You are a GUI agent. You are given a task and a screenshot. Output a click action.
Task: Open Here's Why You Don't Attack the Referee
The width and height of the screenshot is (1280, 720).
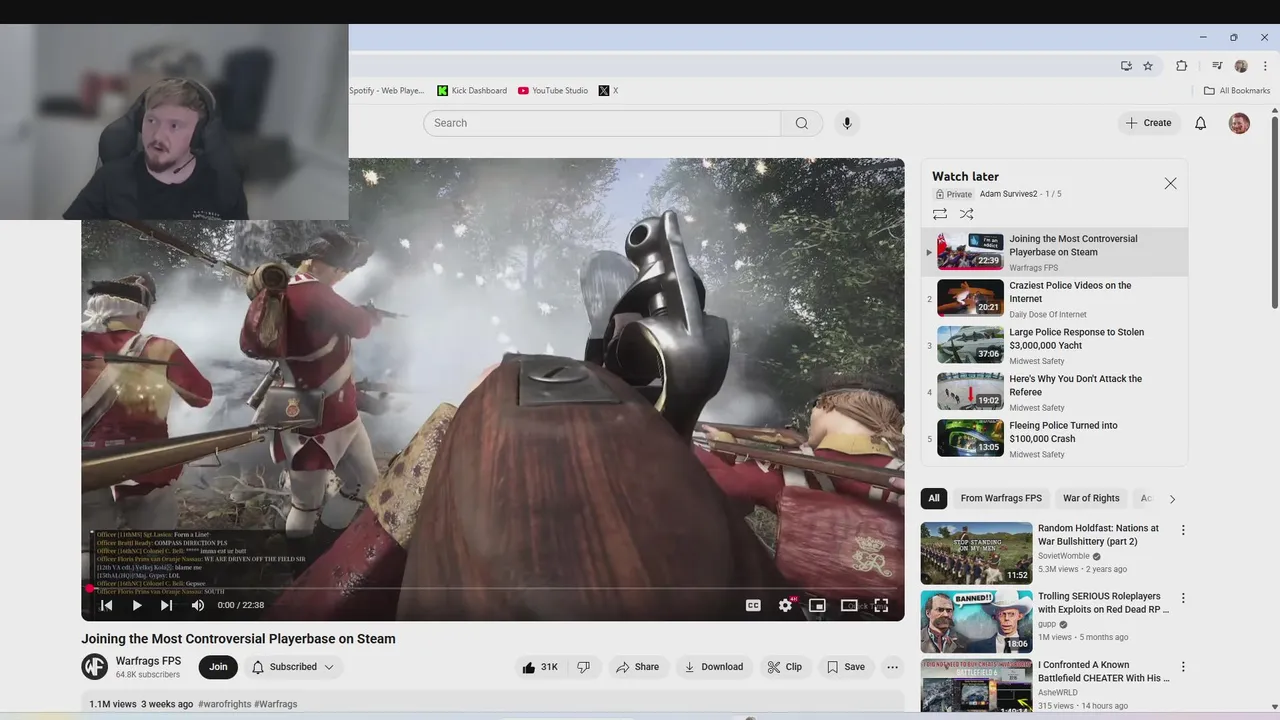pos(1054,392)
